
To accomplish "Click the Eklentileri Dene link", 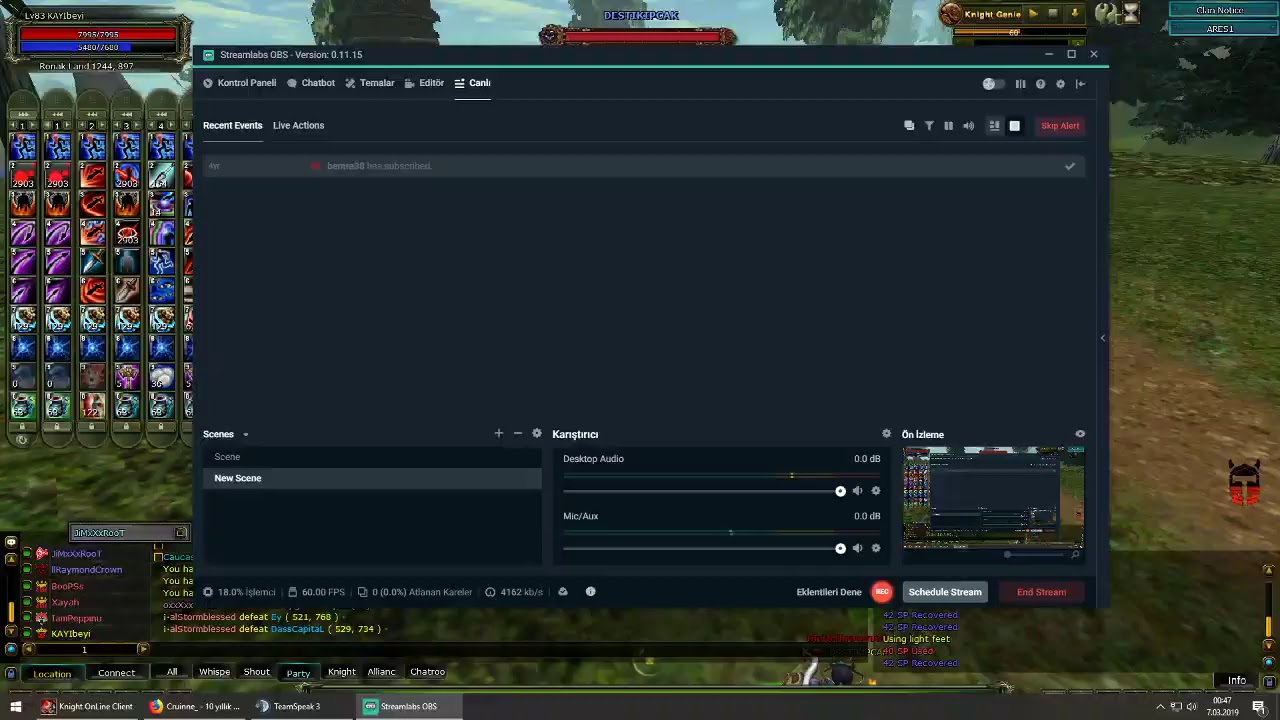I will tap(829, 592).
